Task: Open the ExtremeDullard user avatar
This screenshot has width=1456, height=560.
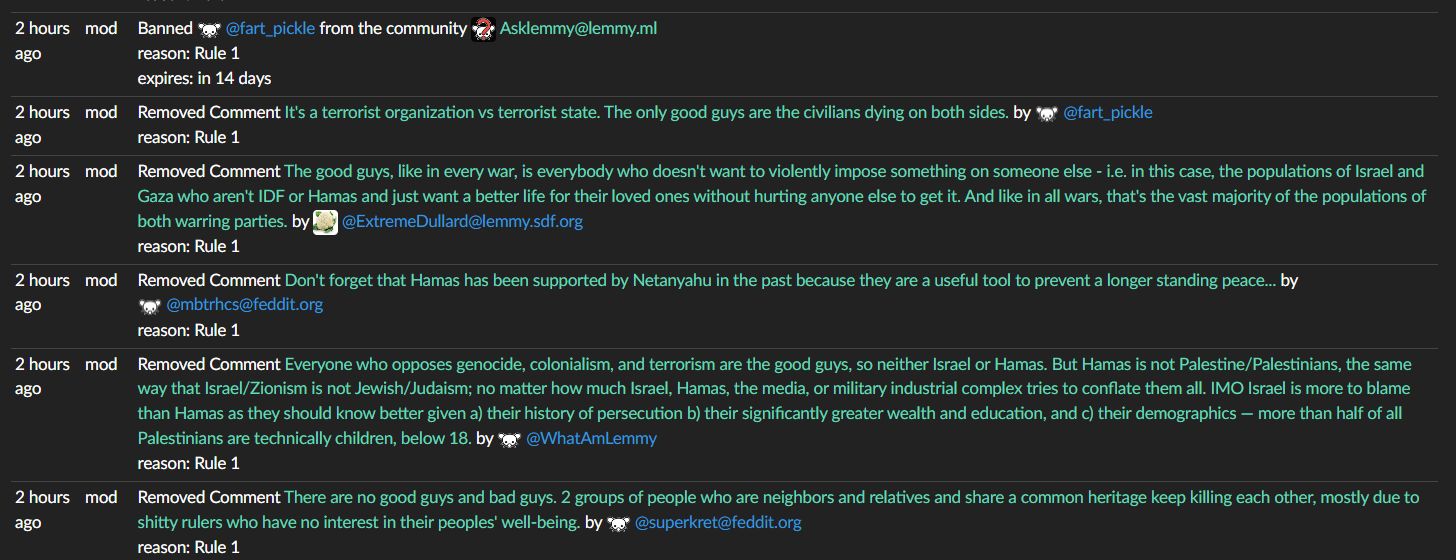Action: (x=325, y=222)
